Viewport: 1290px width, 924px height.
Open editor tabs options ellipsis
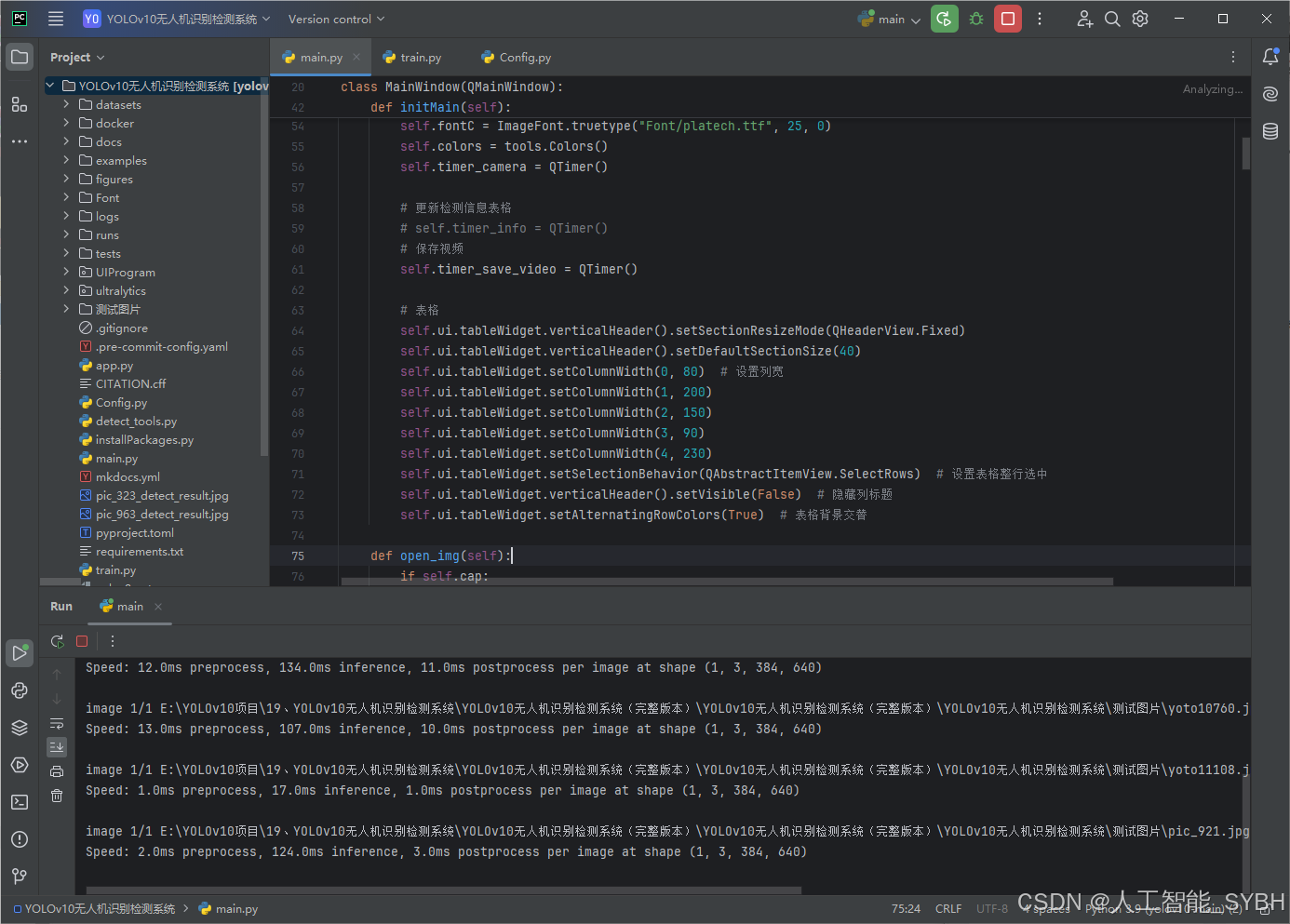(1233, 57)
